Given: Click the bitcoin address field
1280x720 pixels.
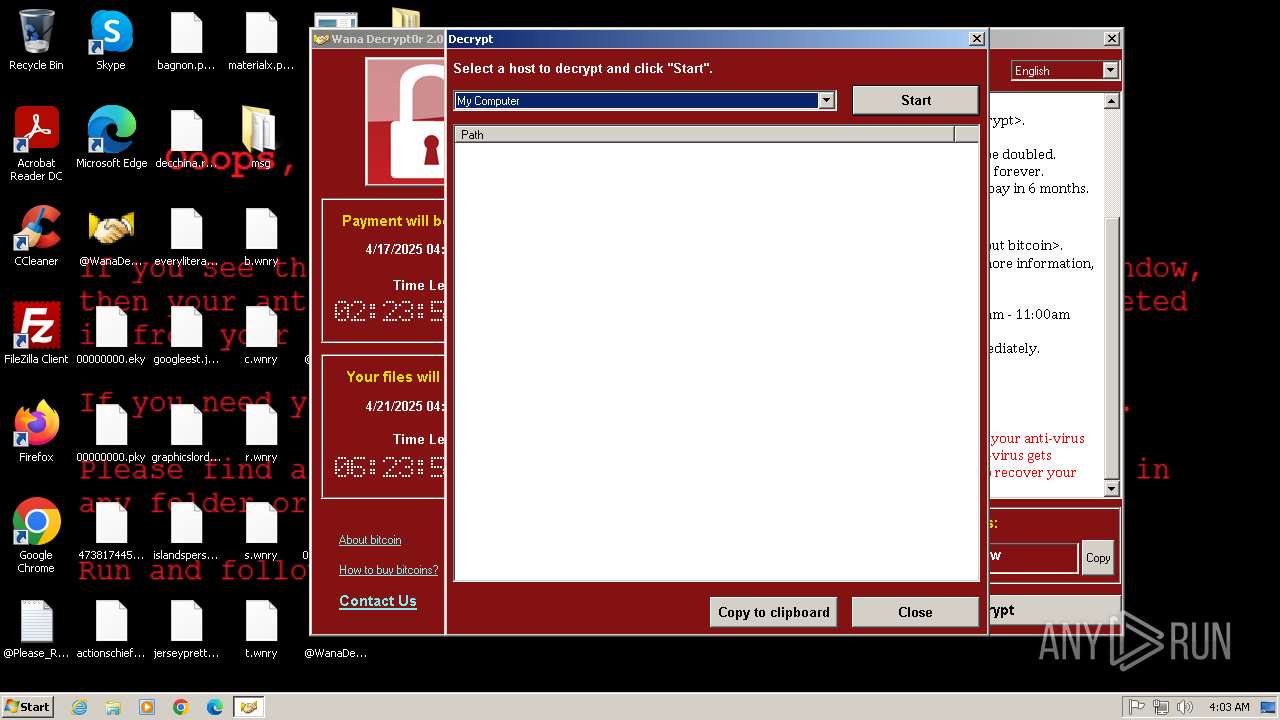Looking at the screenshot, I should (x=1033, y=557).
